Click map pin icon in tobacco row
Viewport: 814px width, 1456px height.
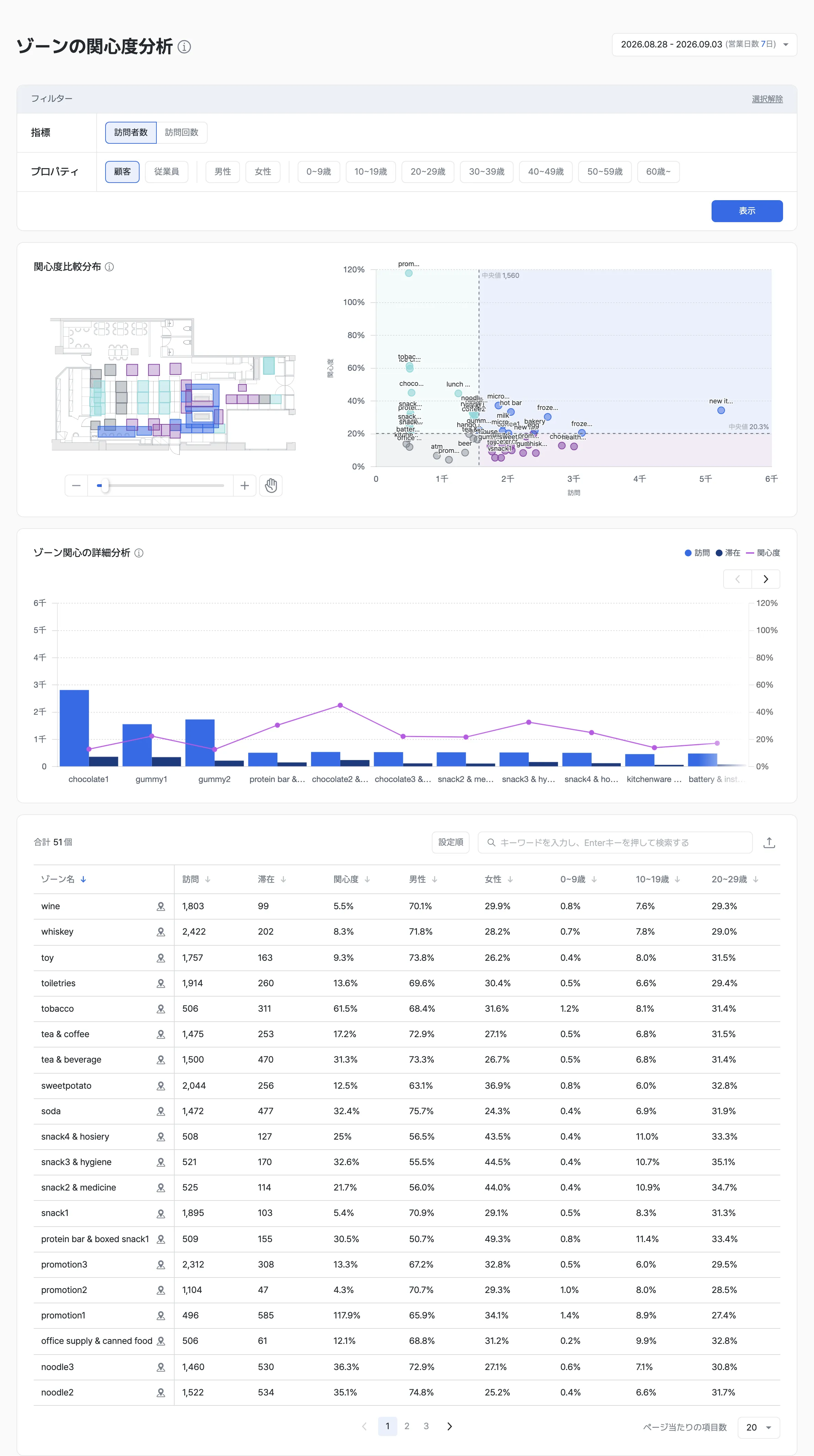161,1009
